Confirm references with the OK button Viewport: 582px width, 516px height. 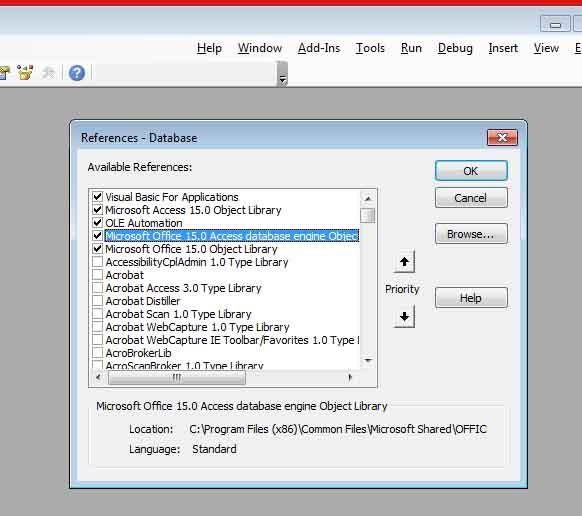click(471, 171)
